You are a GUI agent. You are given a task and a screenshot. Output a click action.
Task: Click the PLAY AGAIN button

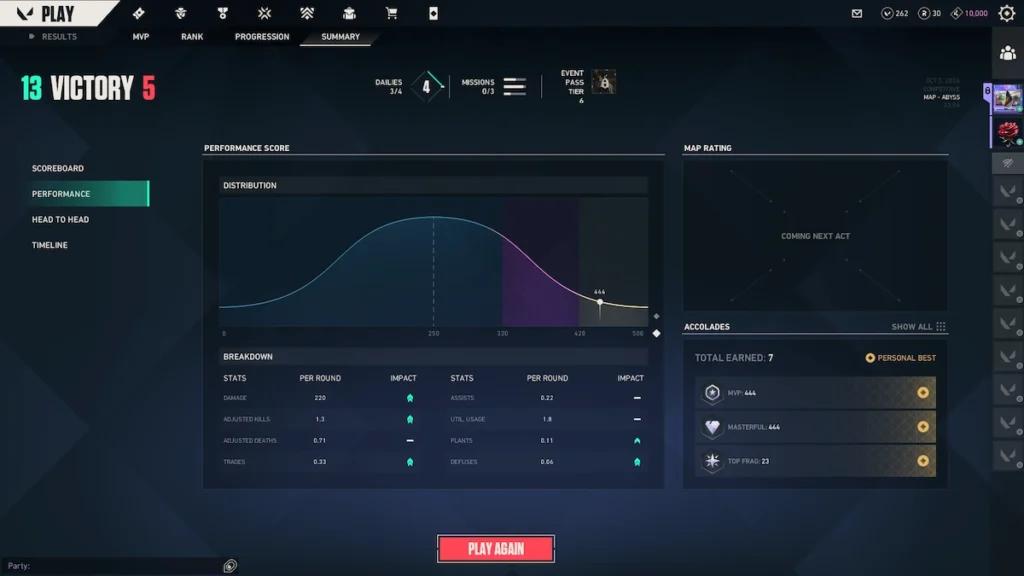coord(496,549)
